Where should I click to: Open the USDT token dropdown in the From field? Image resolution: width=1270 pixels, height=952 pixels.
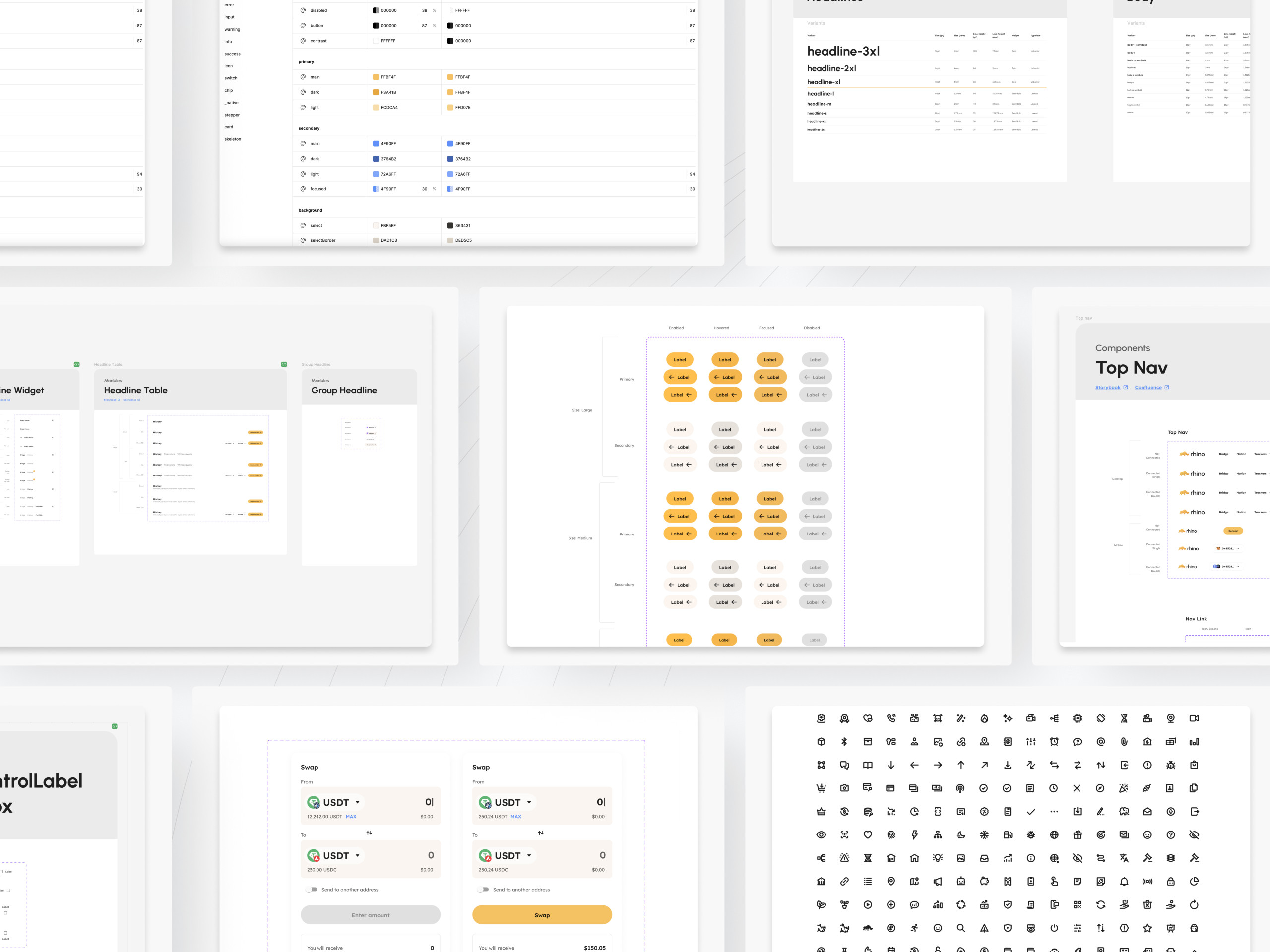click(357, 802)
